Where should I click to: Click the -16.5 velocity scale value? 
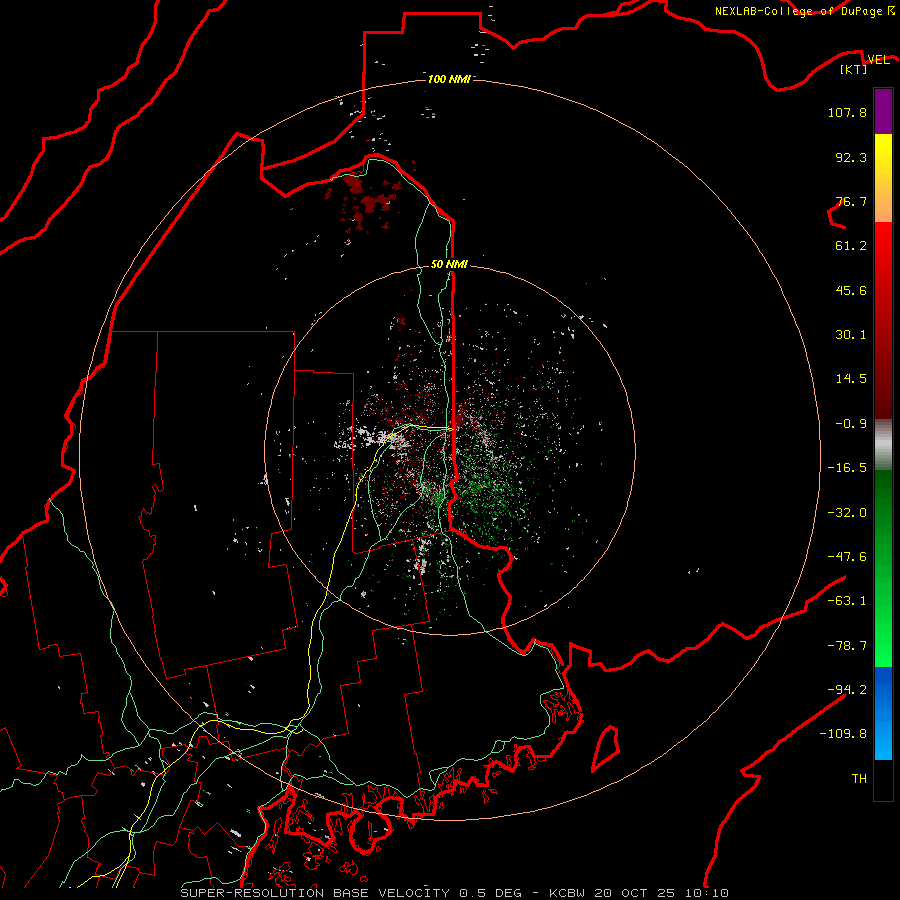click(847, 468)
